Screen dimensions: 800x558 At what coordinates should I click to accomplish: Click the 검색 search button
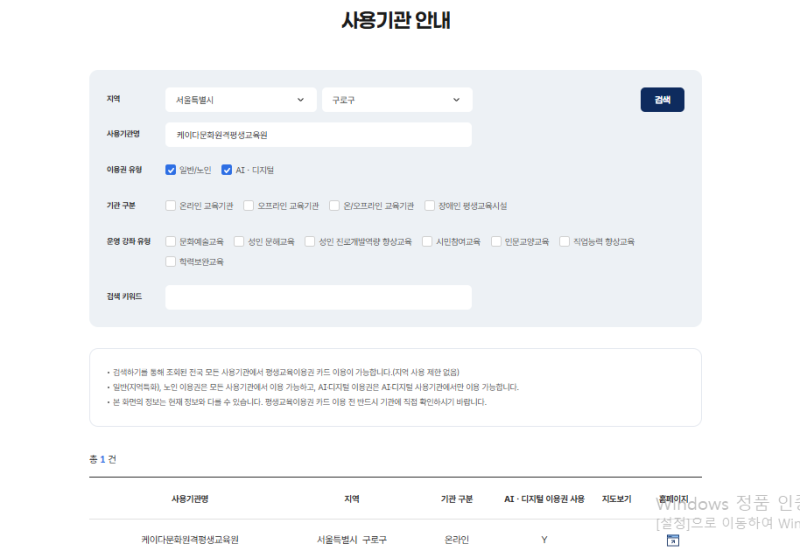[662, 100]
